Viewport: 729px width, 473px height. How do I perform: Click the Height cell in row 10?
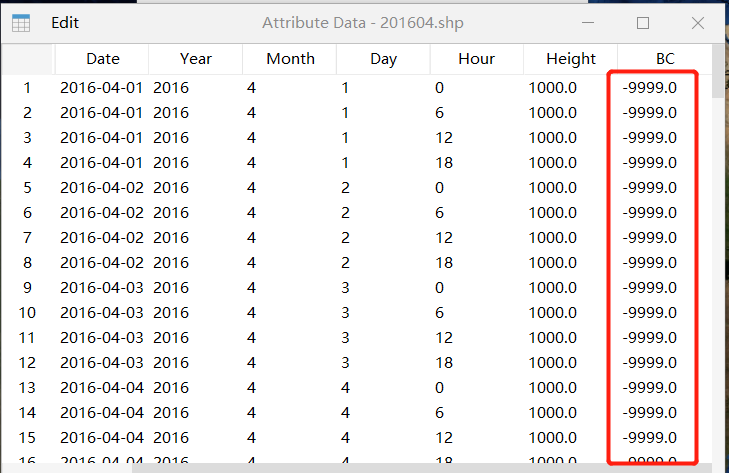552,313
